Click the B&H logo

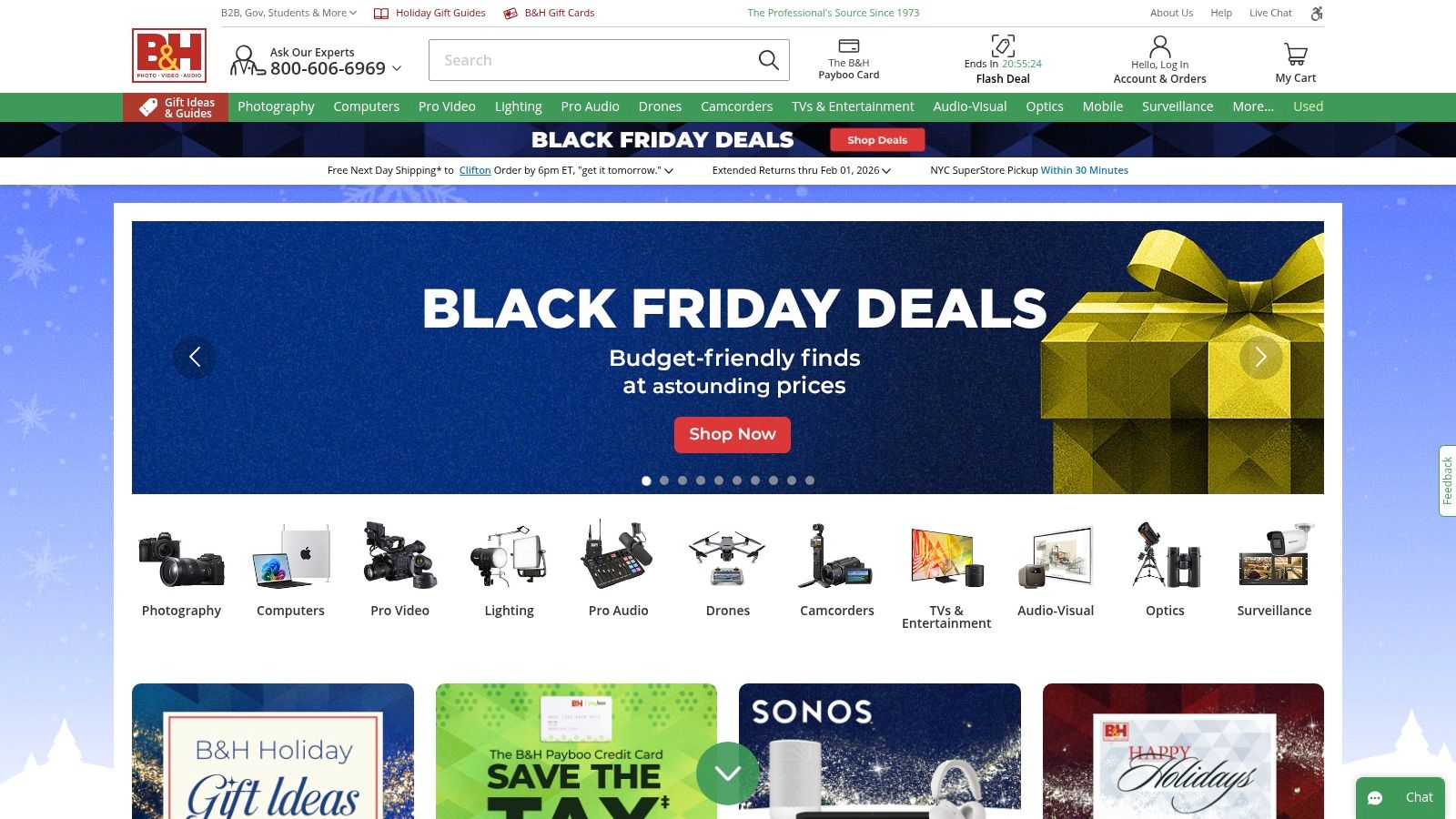point(169,56)
